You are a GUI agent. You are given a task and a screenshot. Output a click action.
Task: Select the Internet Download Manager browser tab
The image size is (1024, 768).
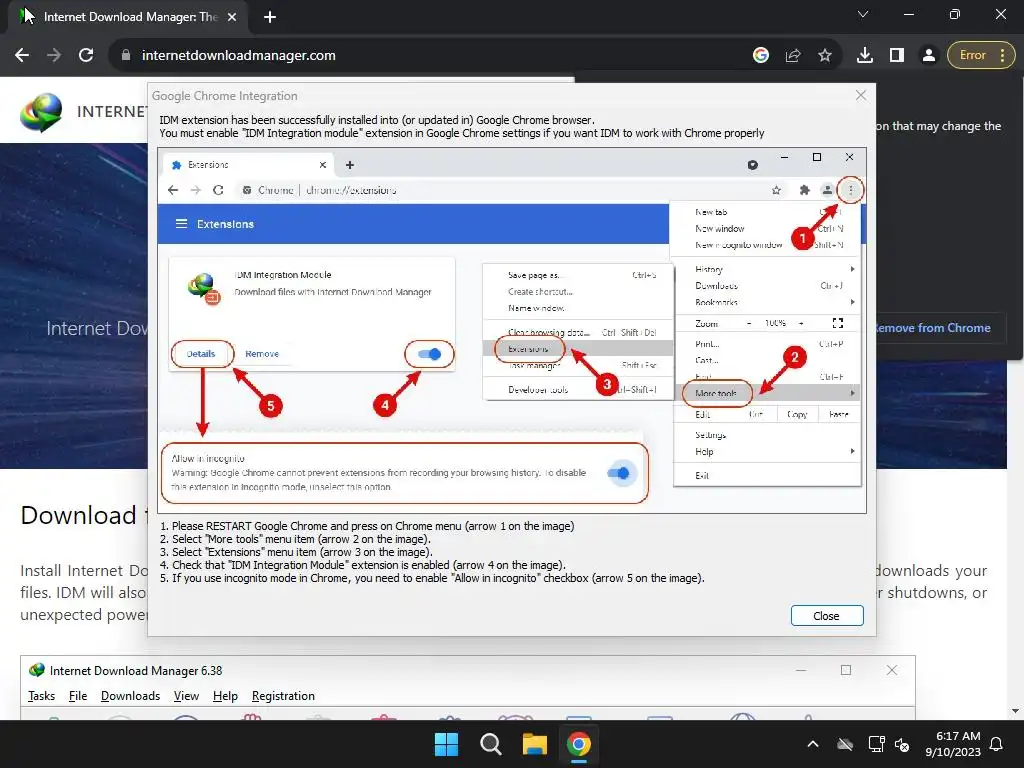tap(128, 17)
